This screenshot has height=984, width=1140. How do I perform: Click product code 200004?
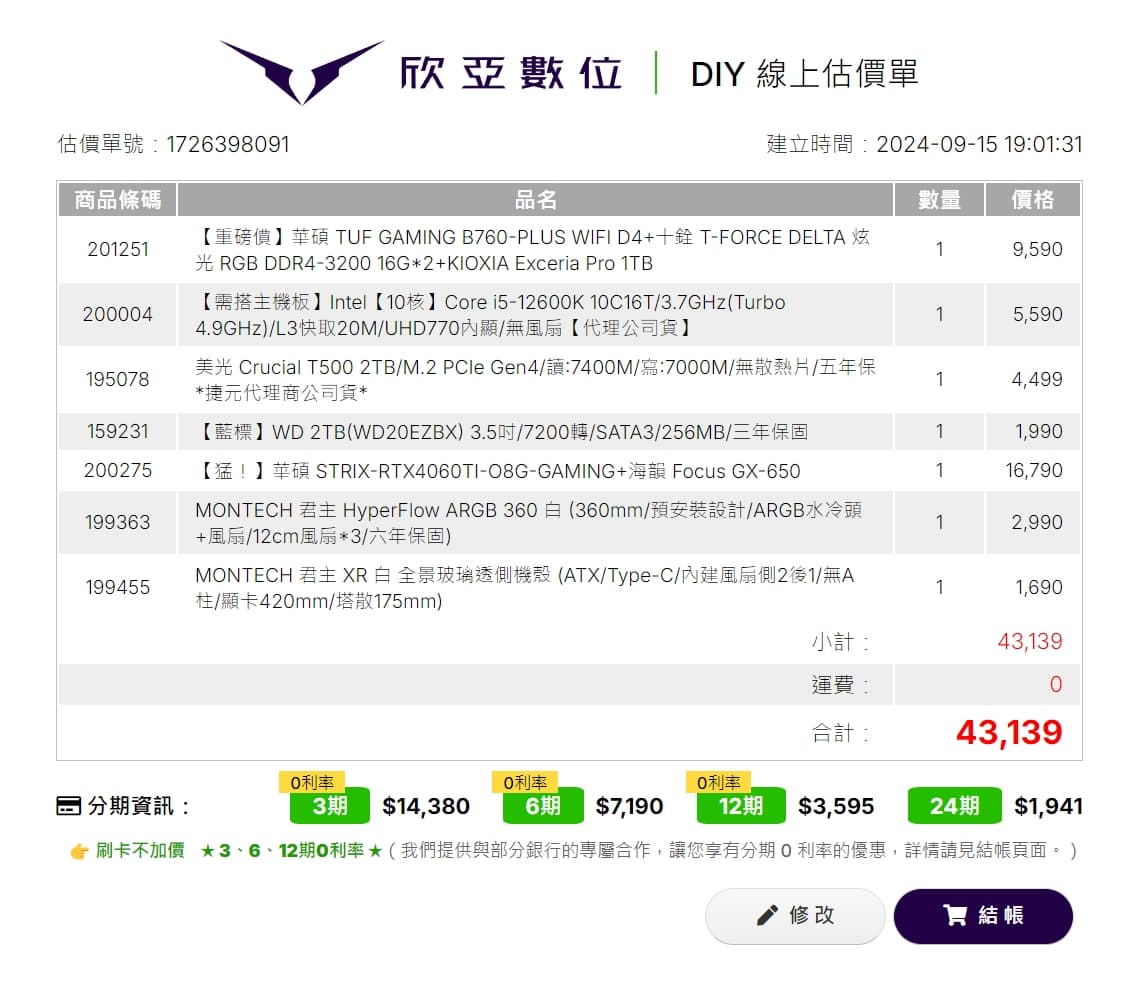click(x=118, y=314)
